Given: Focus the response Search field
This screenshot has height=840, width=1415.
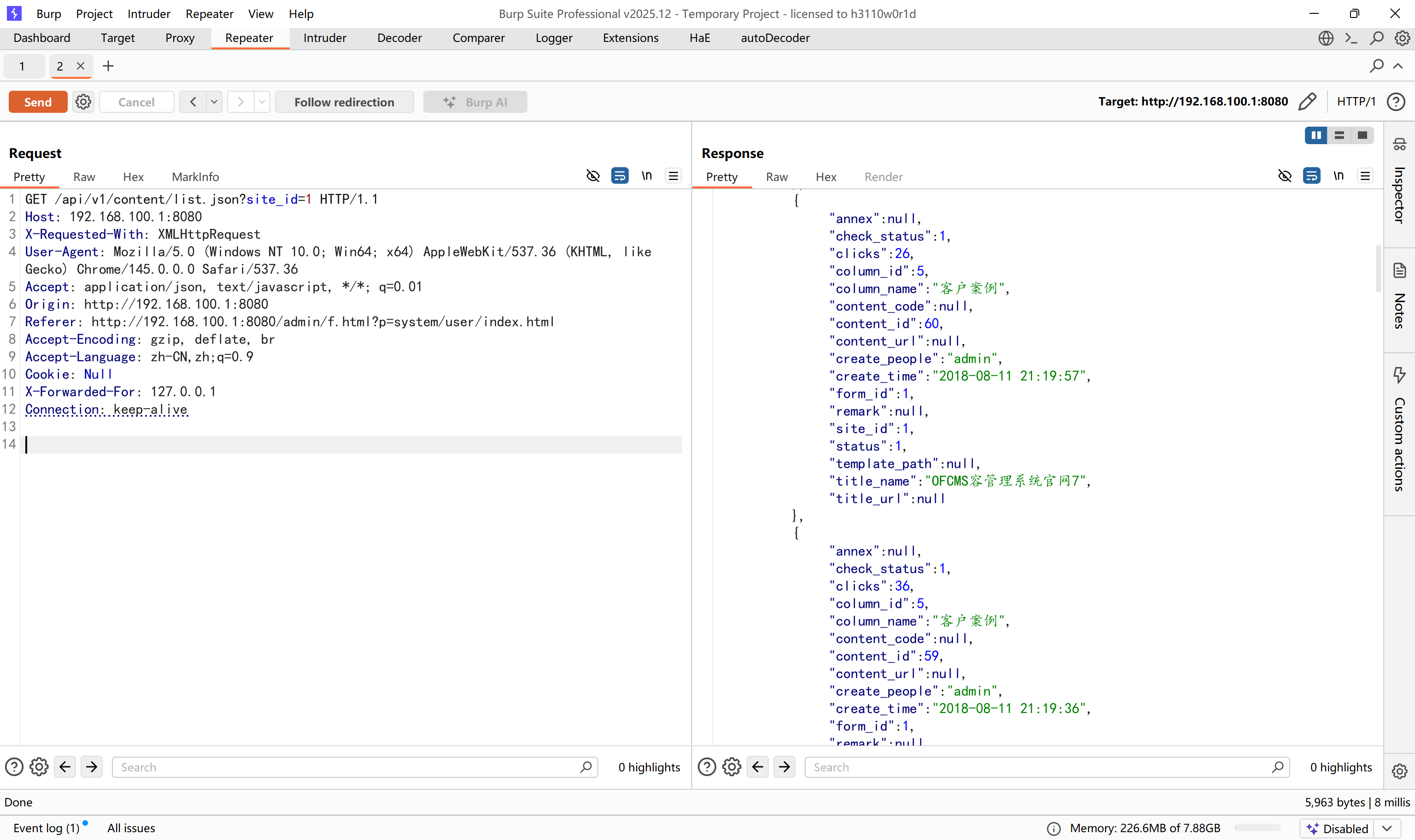Looking at the screenshot, I should point(1047,767).
